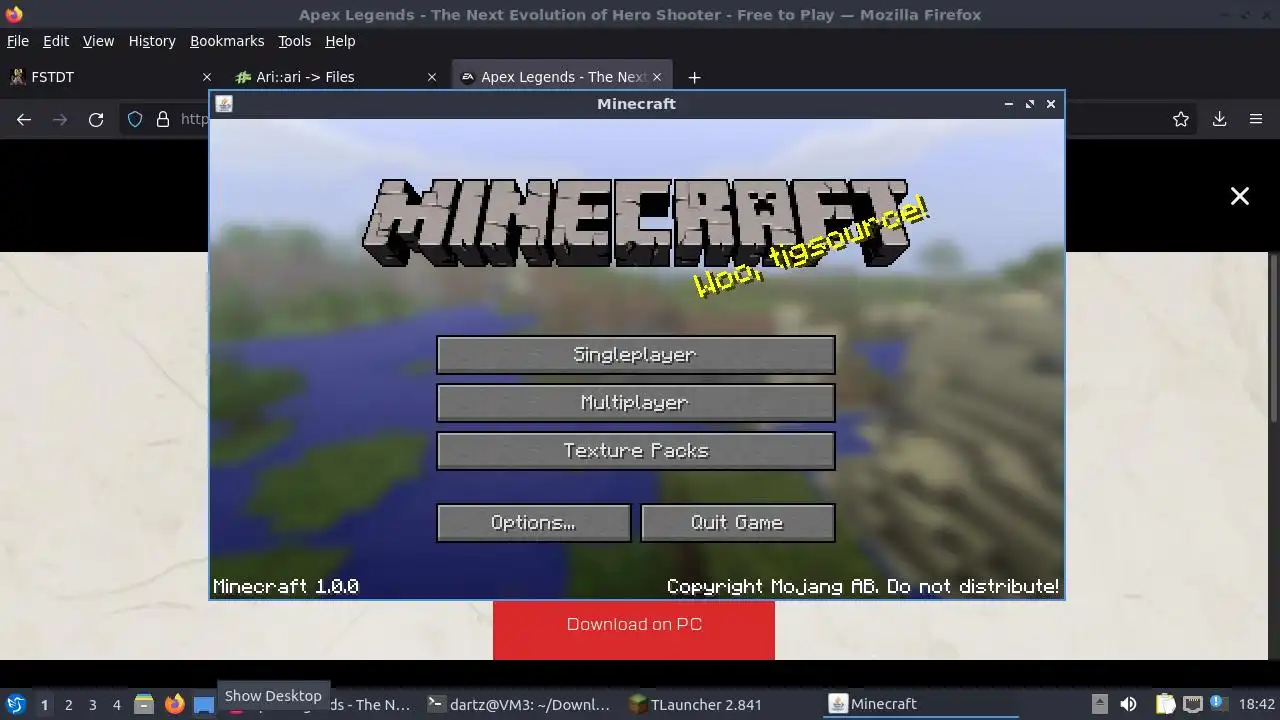Expand the hidden system tray icons arrow
This screenshot has height=720, width=1280.
point(1099,704)
